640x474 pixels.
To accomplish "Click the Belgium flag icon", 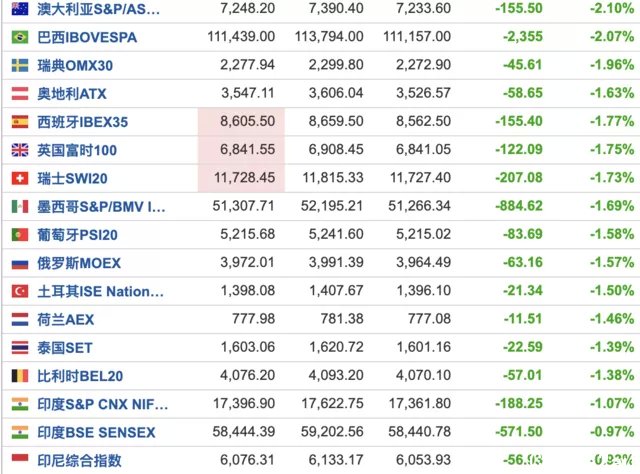I will point(20,376).
